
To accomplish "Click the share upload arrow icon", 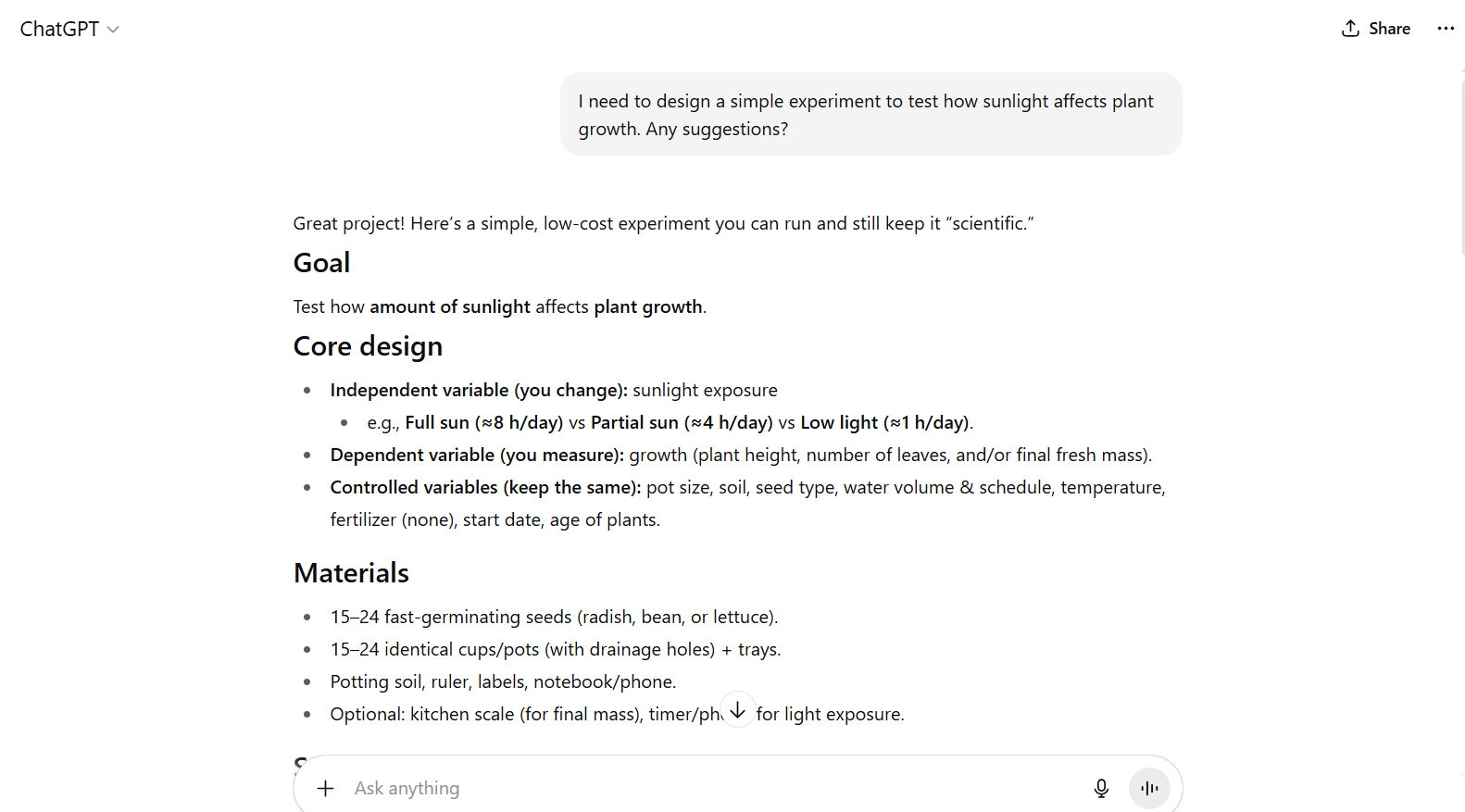I will coord(1351,29).
